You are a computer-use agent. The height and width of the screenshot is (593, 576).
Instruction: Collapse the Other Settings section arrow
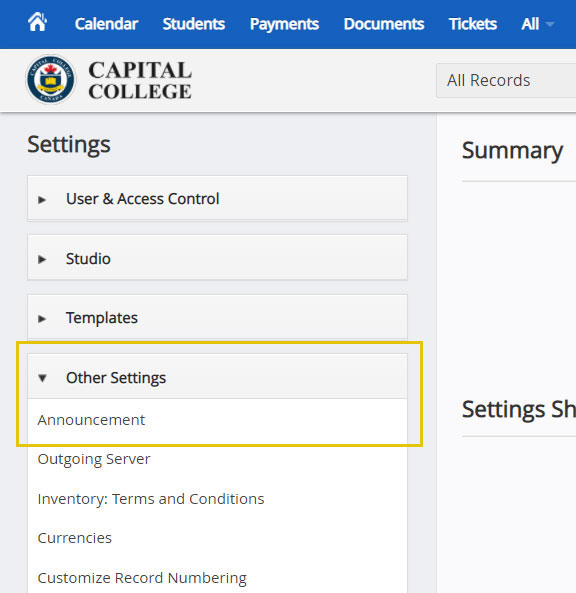42,378
